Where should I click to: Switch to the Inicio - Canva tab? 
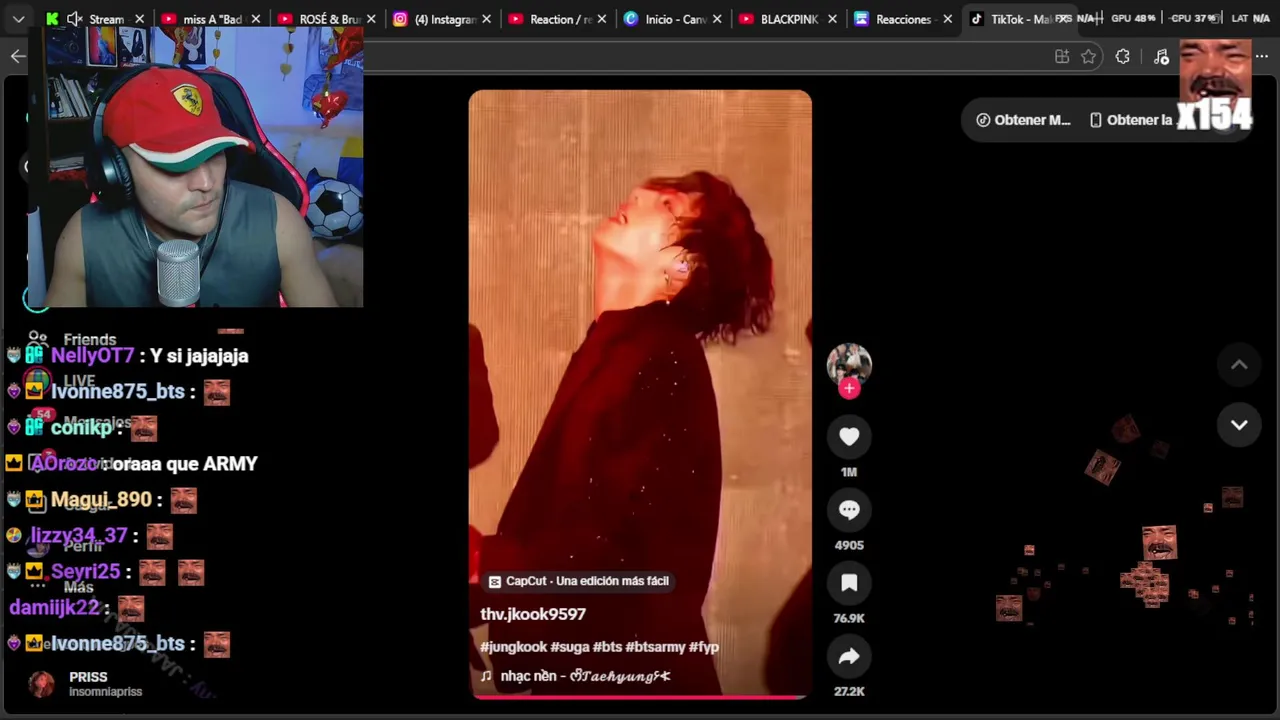pos(673,19)
